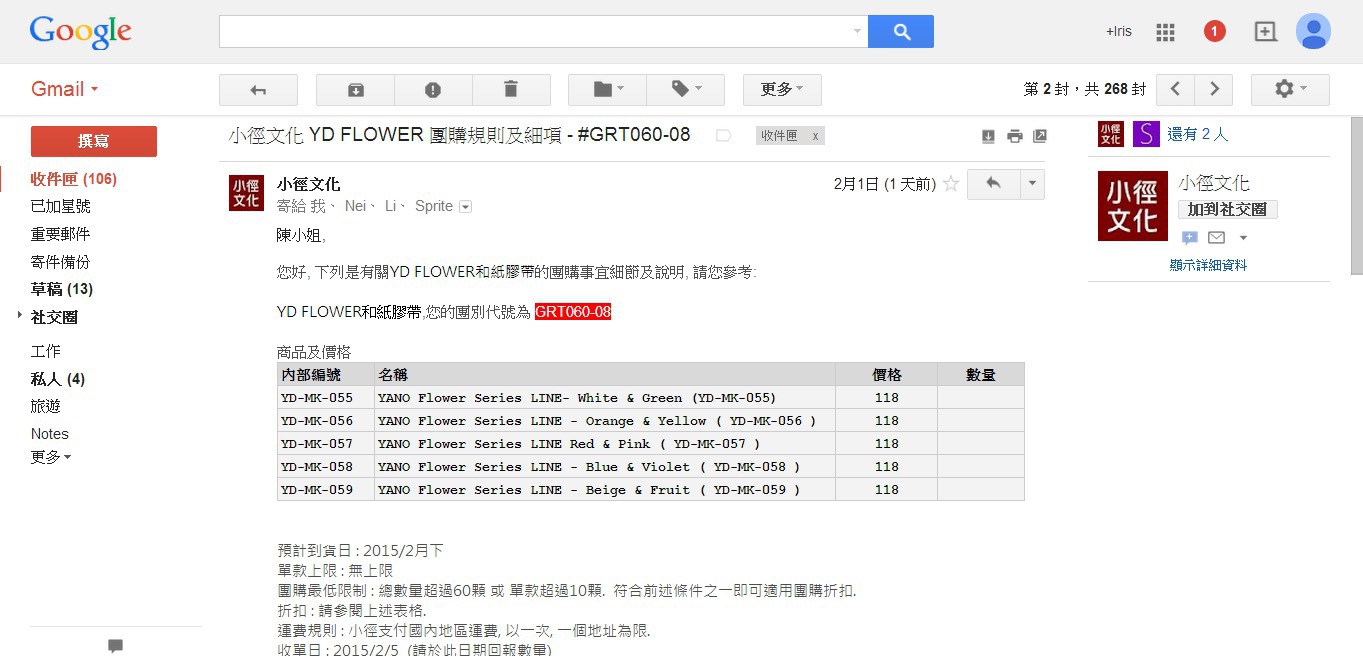The width and height of the screenshot is (1363, 659).
Task: Open the 已加星號 folder
Action: pos(61,206)
